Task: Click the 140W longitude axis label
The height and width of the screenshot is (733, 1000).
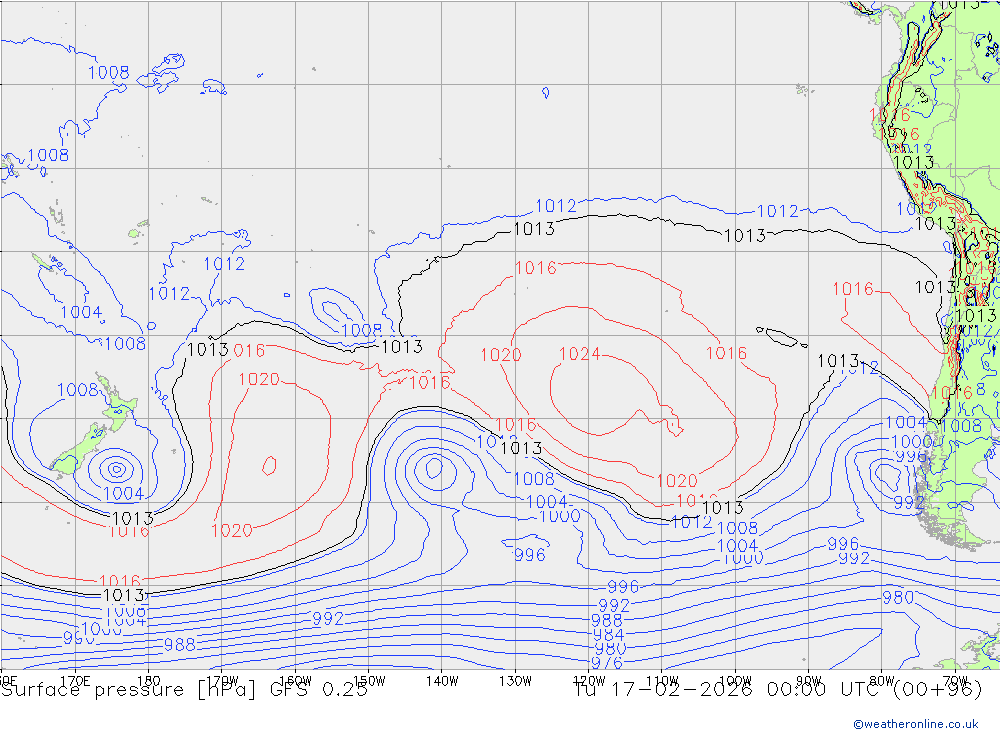Action: tap(442, 681)
